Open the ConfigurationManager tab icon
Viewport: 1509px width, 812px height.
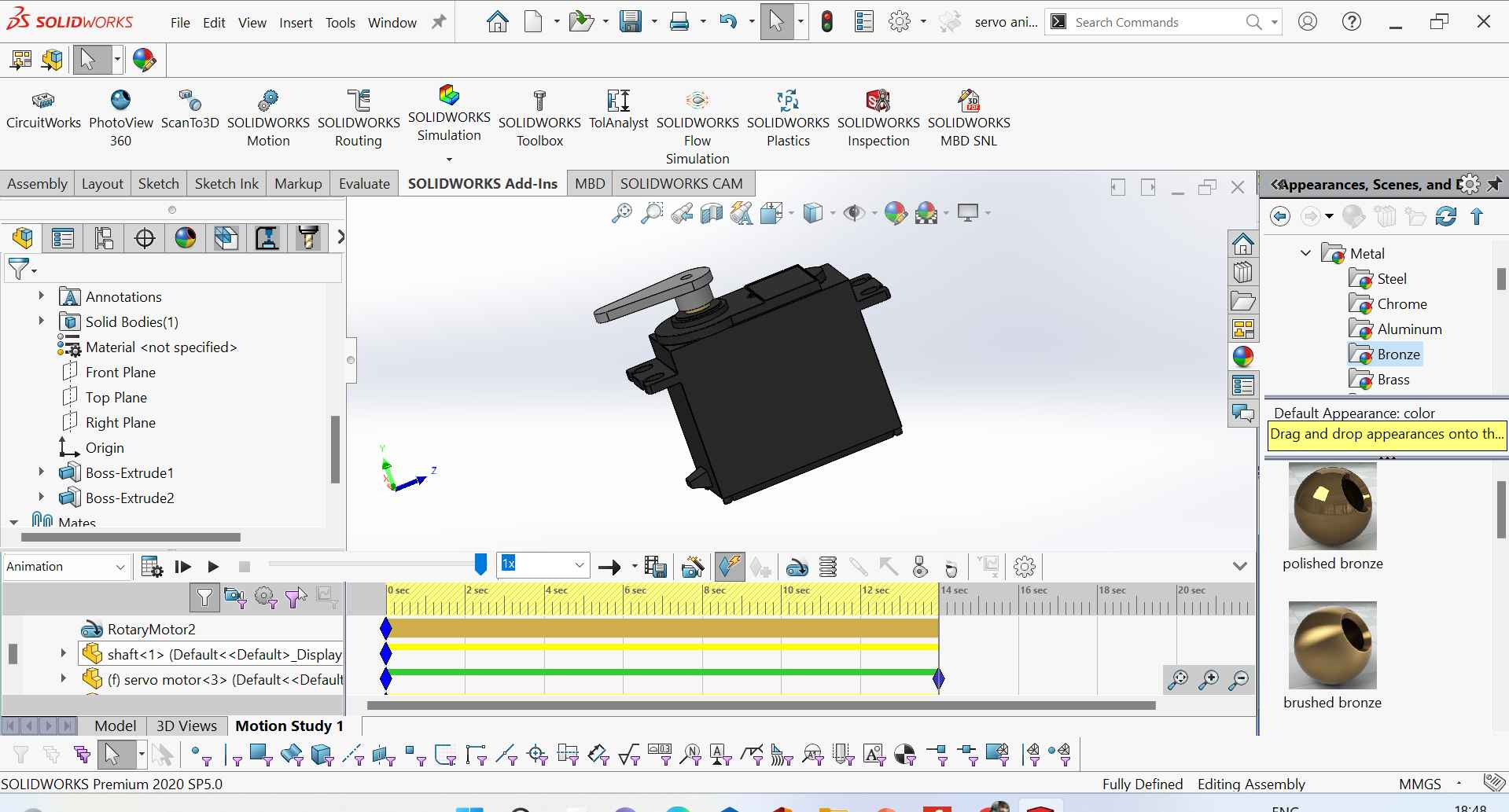click(104, 237)
